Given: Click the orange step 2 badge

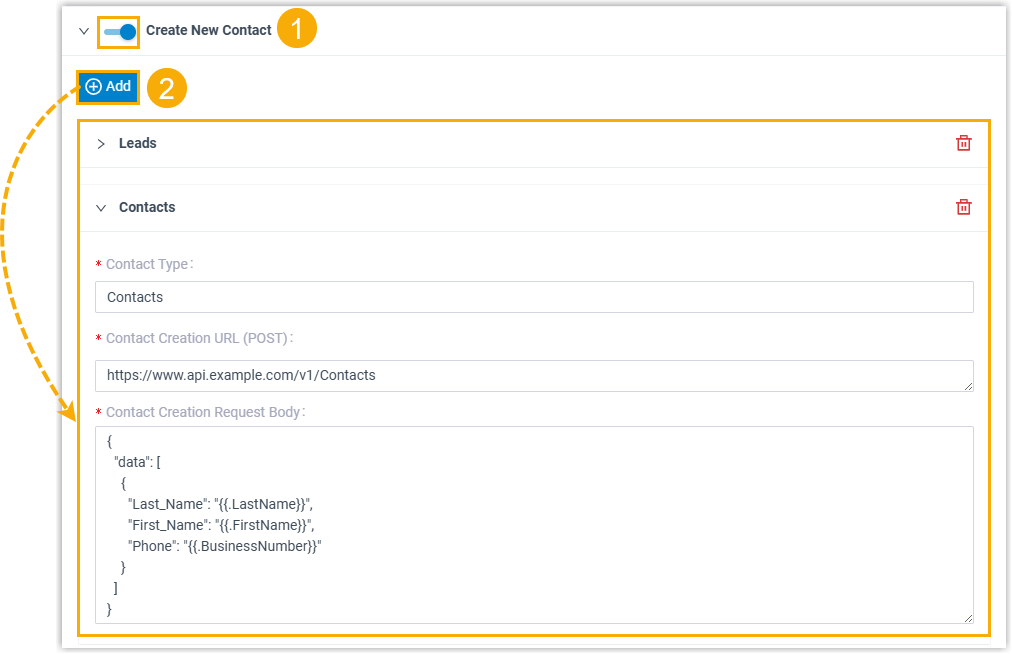Looking at the screenshot, I should pyautogui.click(x=167, y=88).
